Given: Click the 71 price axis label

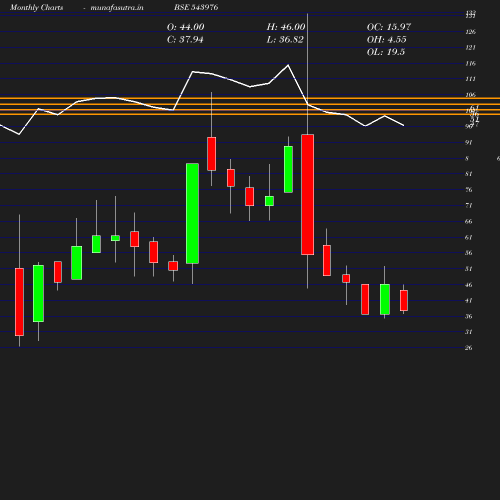Looking at the screenshot, I should click(469, 206).
